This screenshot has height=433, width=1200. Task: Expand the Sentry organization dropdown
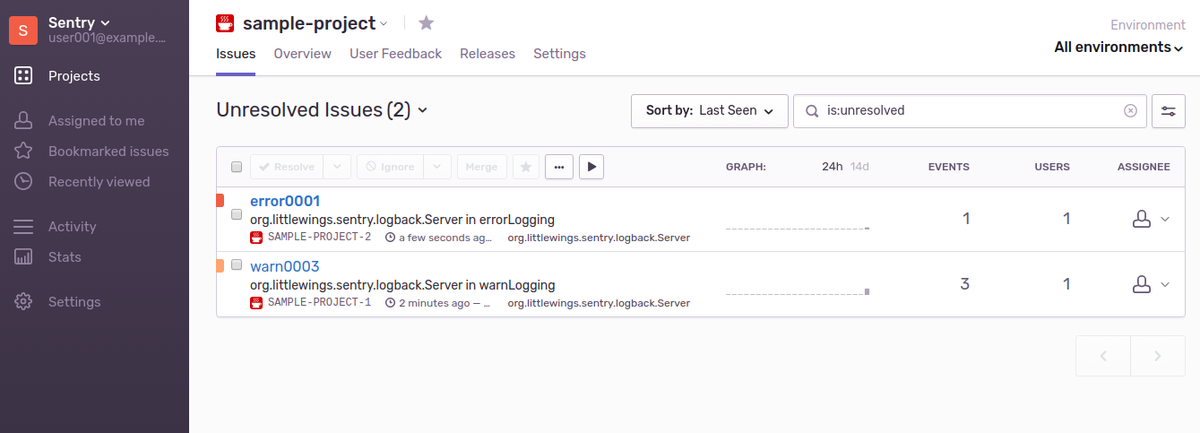point(106,22)
